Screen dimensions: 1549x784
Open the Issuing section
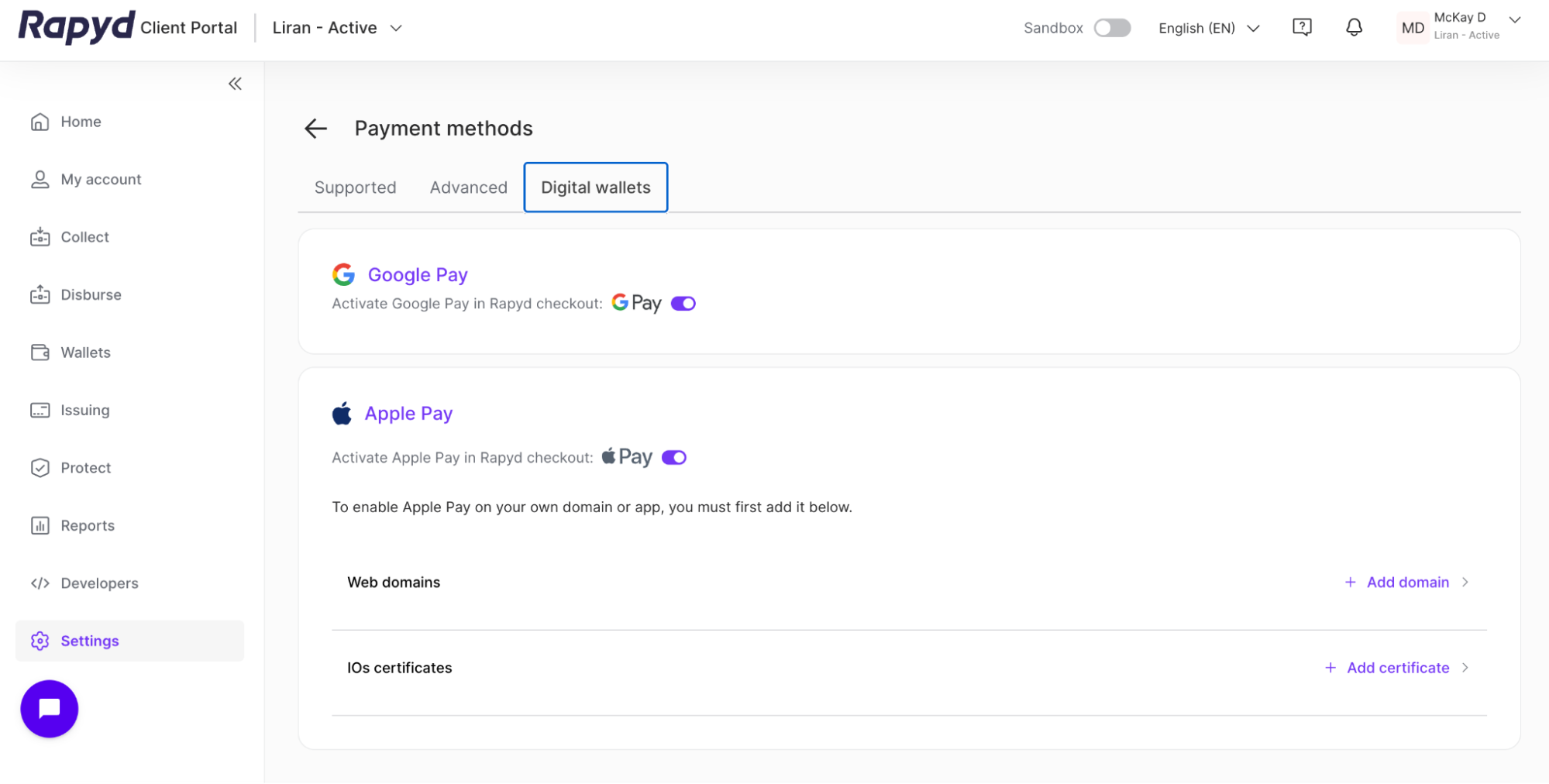(84, 410)
